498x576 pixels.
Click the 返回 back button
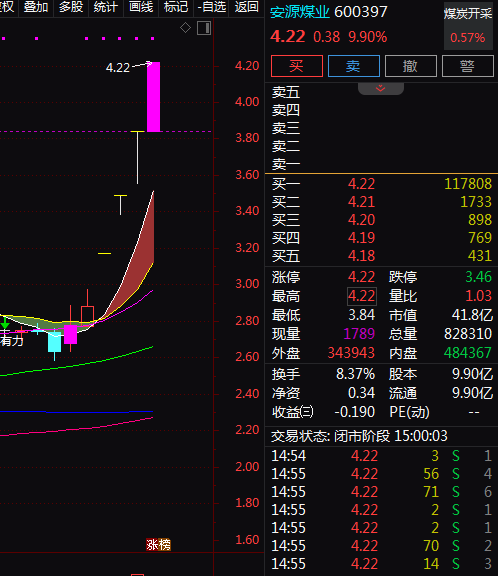pos(246,7)
